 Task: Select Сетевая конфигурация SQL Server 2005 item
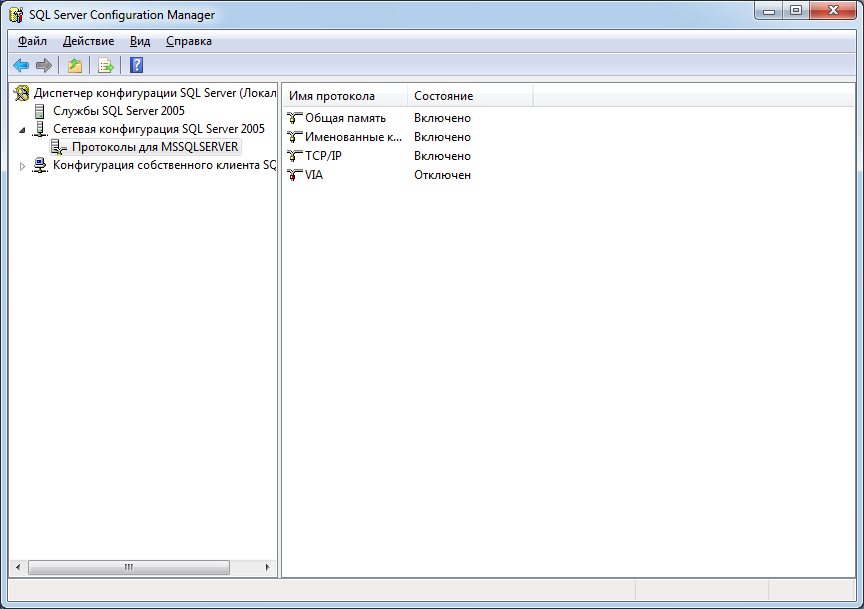159,129
